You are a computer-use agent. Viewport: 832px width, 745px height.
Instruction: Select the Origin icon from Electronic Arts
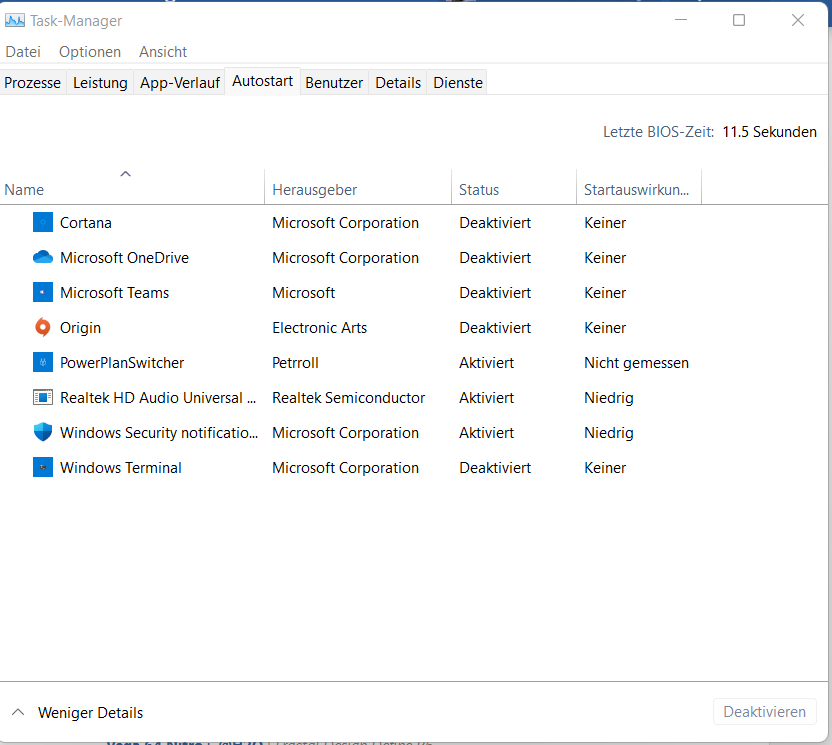[x=42, y=327]
